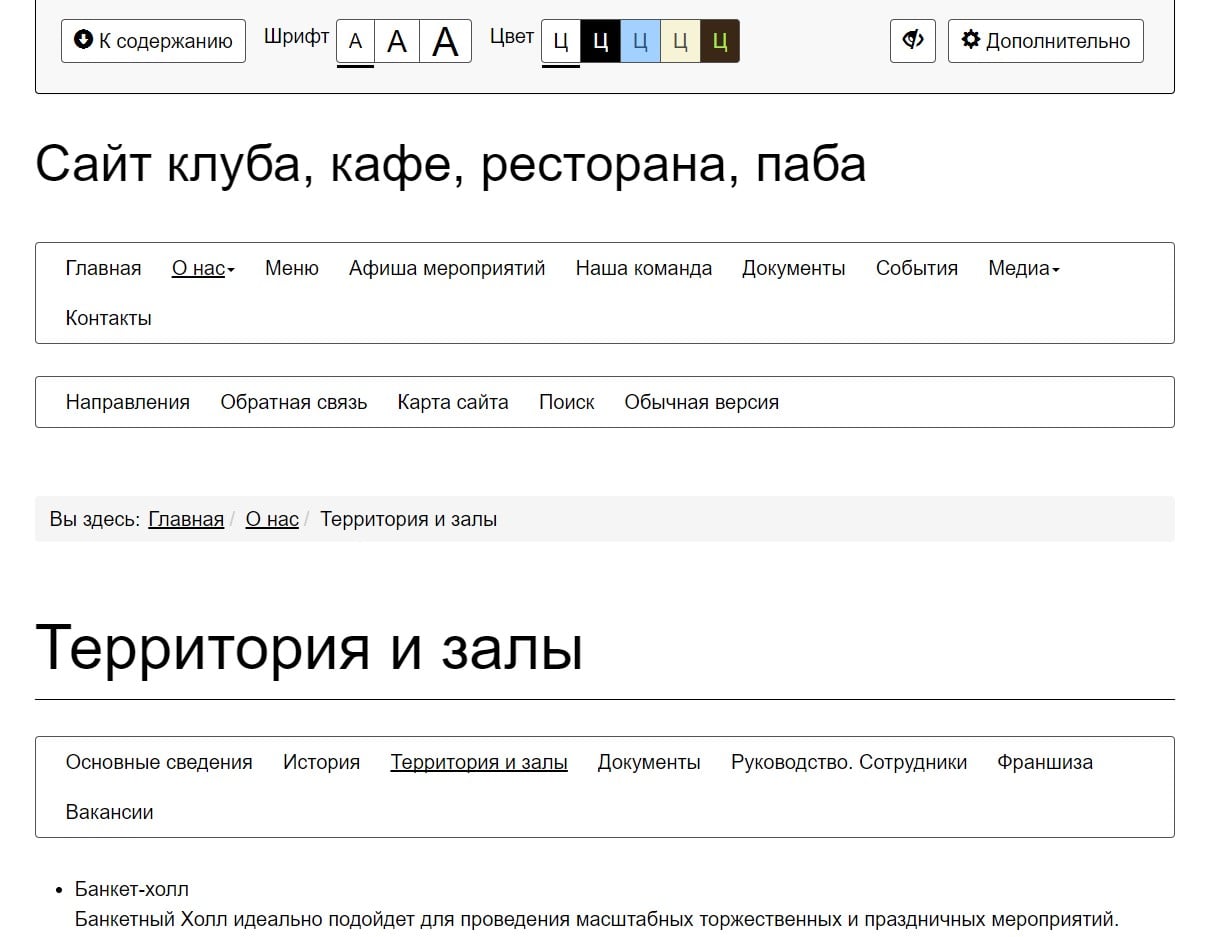
Task: Click the К содержанию down-arrow button
Action: point(153,41)
